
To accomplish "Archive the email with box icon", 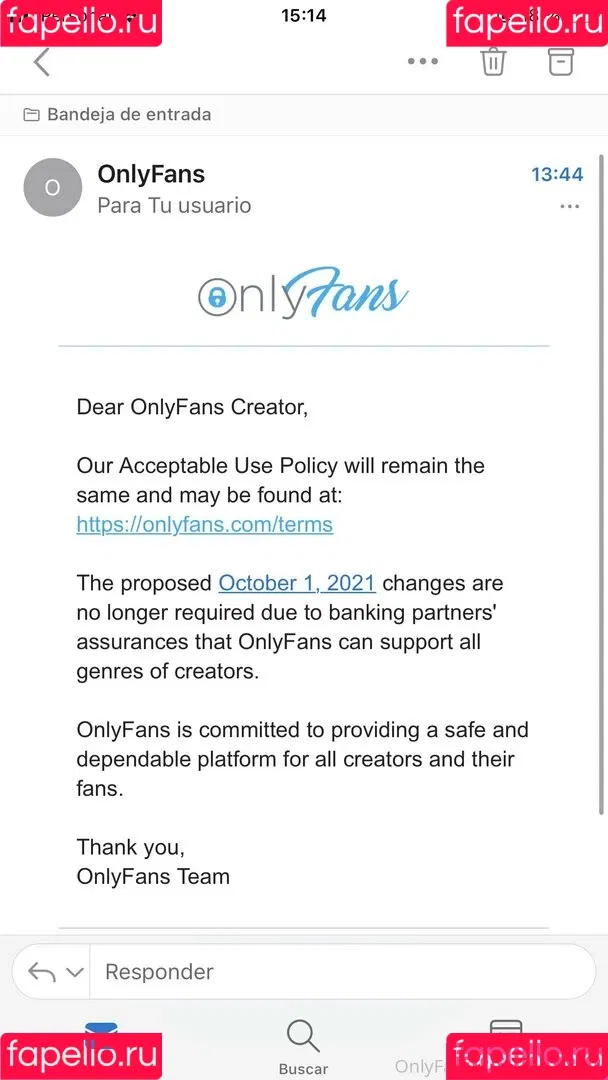I will tap(560, 61).
